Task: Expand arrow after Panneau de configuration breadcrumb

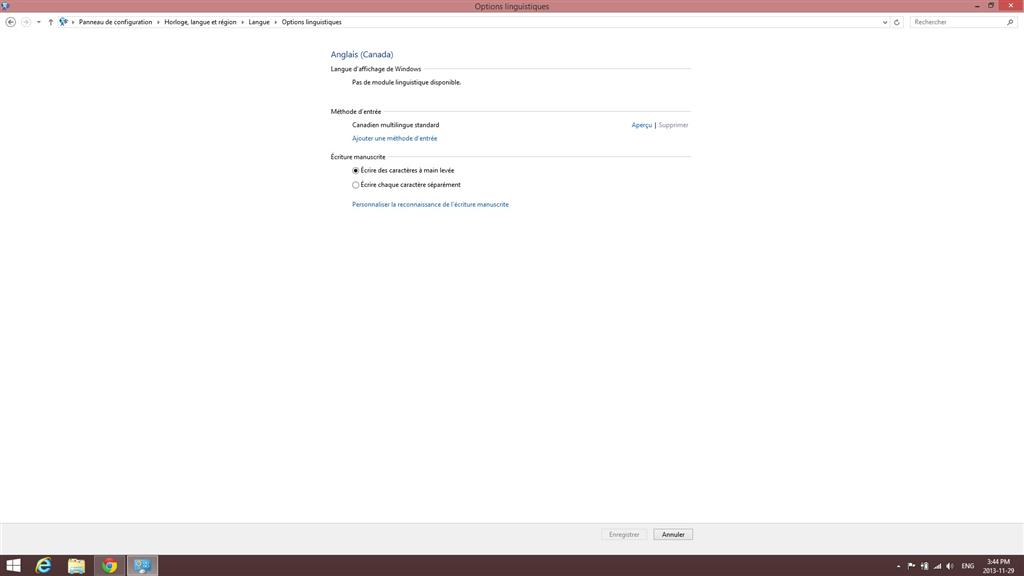Action: click(158, 22)
